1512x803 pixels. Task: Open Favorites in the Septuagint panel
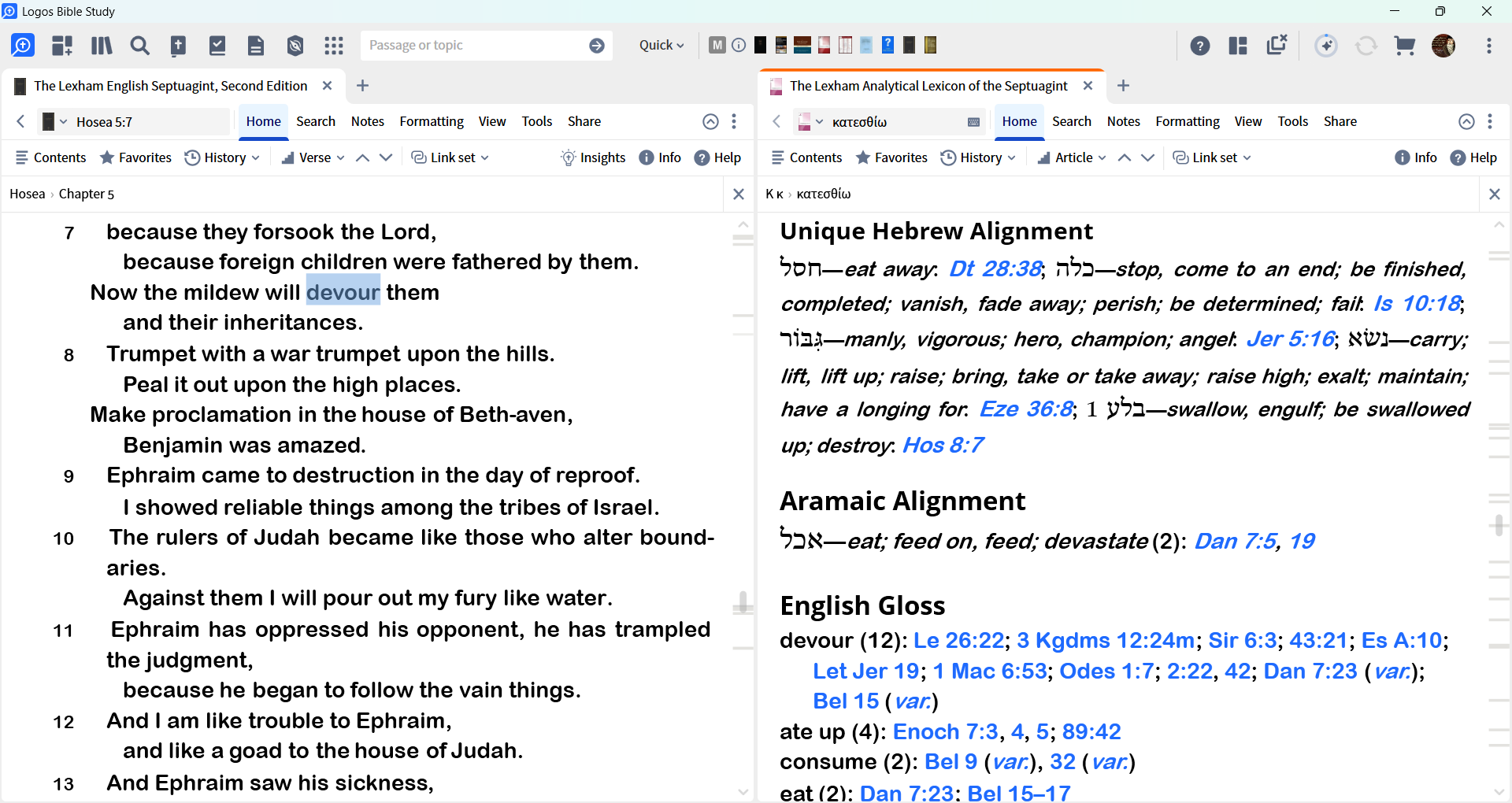135,157
